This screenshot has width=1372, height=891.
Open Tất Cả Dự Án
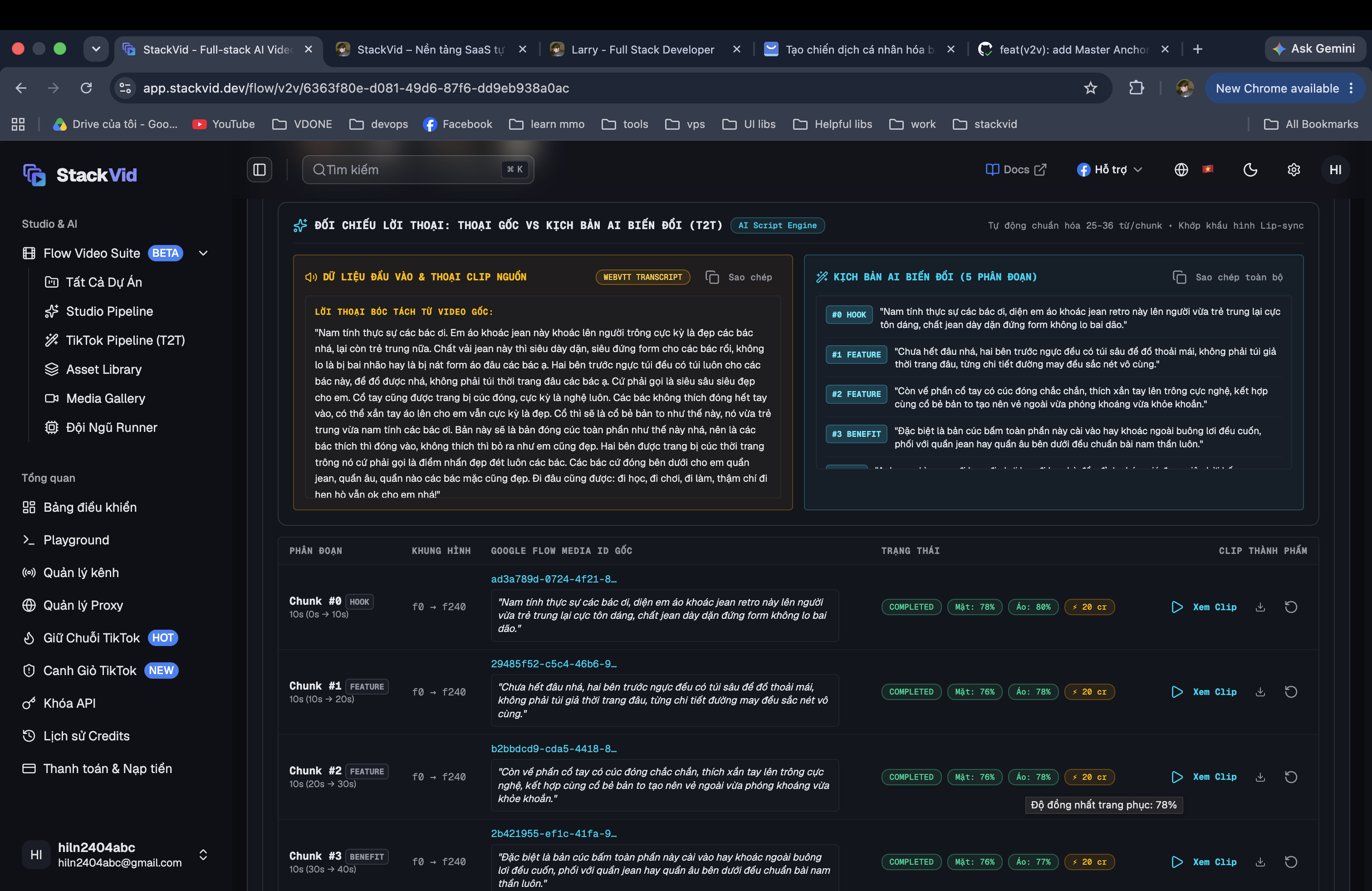pyautogui.click(x=104, y=282)
